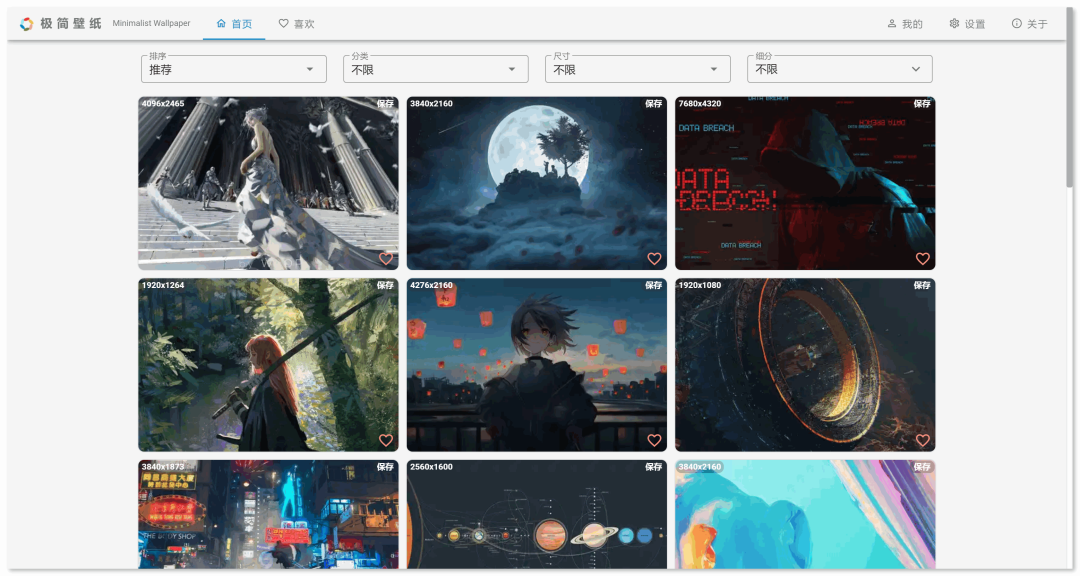Open the hooded hacker wallpaper thumbnail
Image resolution: width=1080 pixels, height=576 pixels.
(x=805, y=183)
